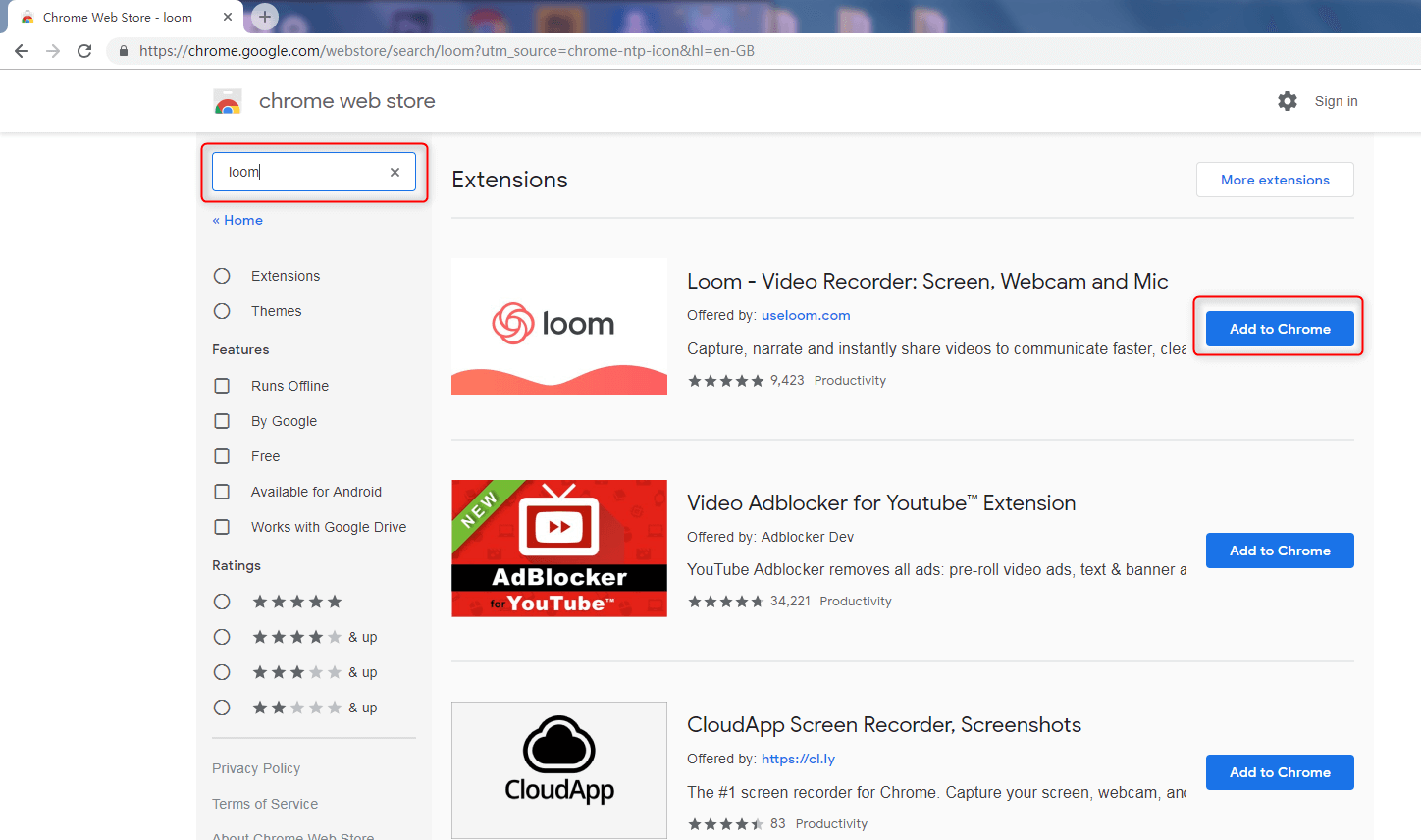Go back via the « Home link
The image size is (1421, 840).
(237, 220)
